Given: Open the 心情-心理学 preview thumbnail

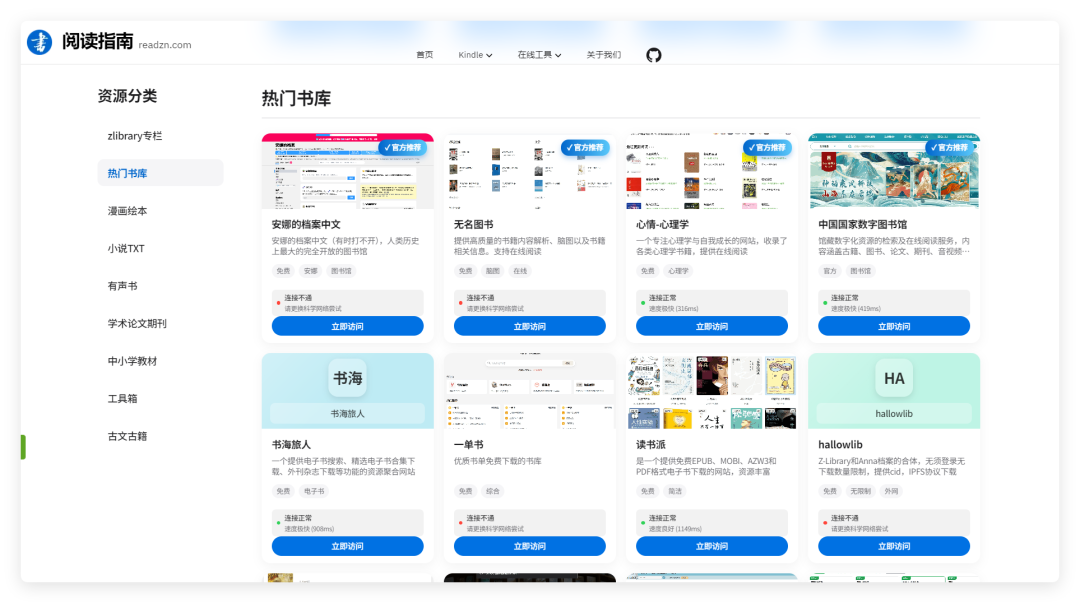Looking at the screenshot, I should coord(712,171).
